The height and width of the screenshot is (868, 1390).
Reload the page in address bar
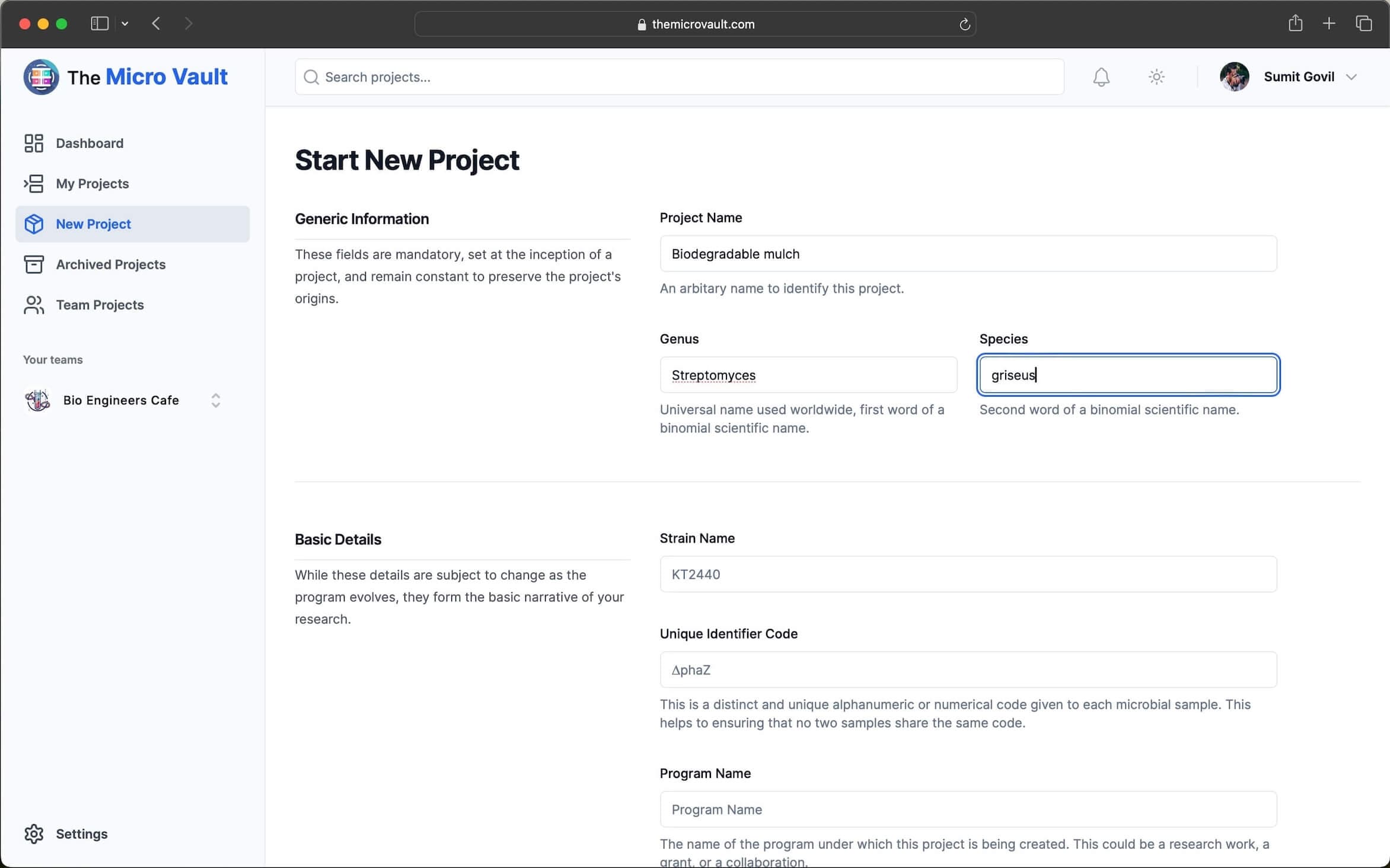point(964,24)
